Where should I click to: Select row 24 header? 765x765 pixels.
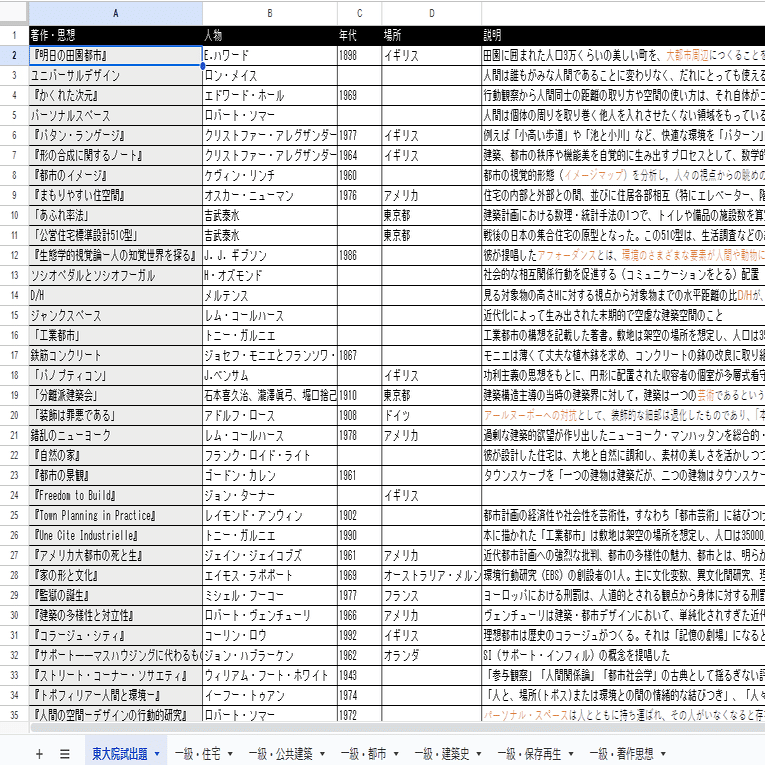pyautogui.click(x=14, y=496)
